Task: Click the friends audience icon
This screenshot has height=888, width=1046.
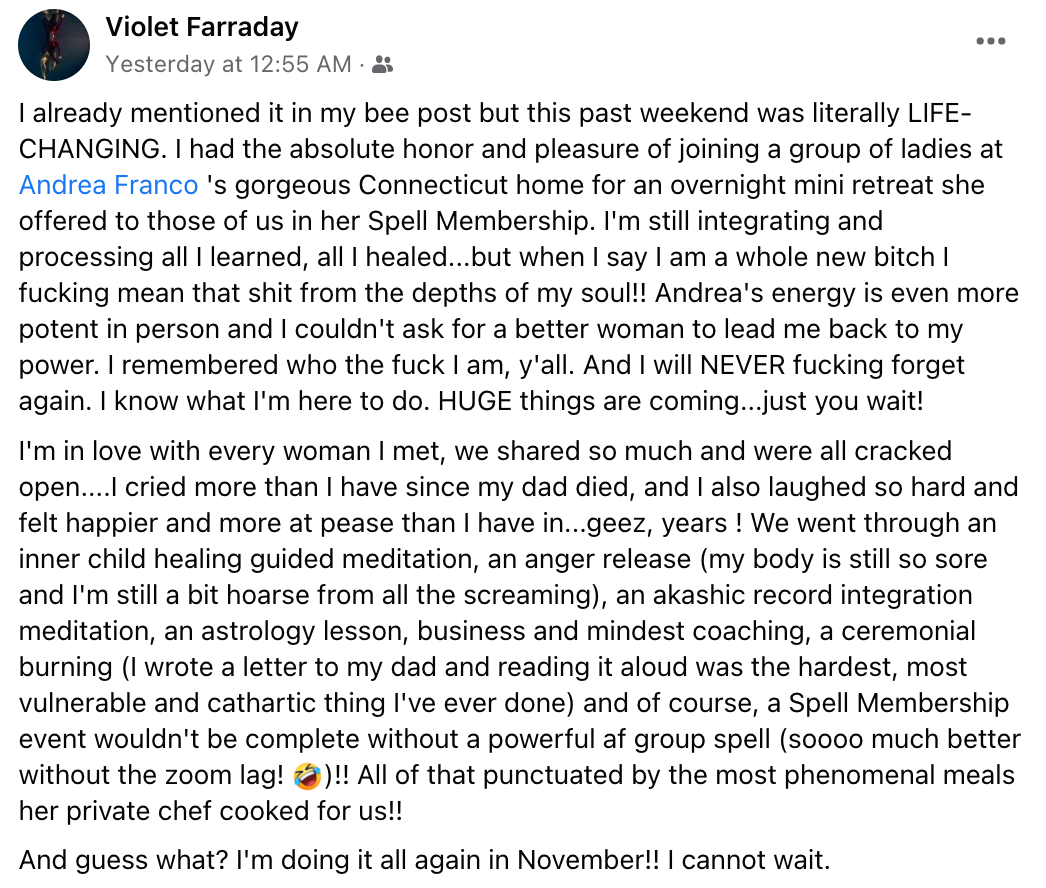Action: (x=382, y=65)
